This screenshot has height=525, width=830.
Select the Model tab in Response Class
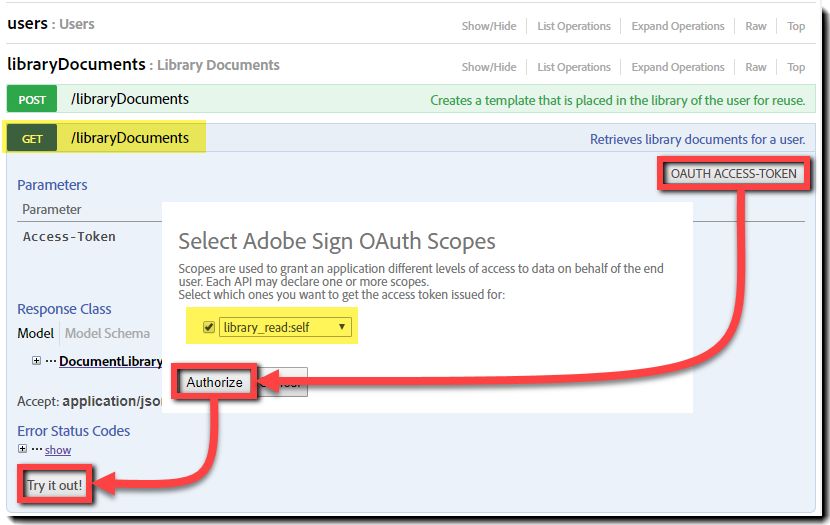(35, 333)
